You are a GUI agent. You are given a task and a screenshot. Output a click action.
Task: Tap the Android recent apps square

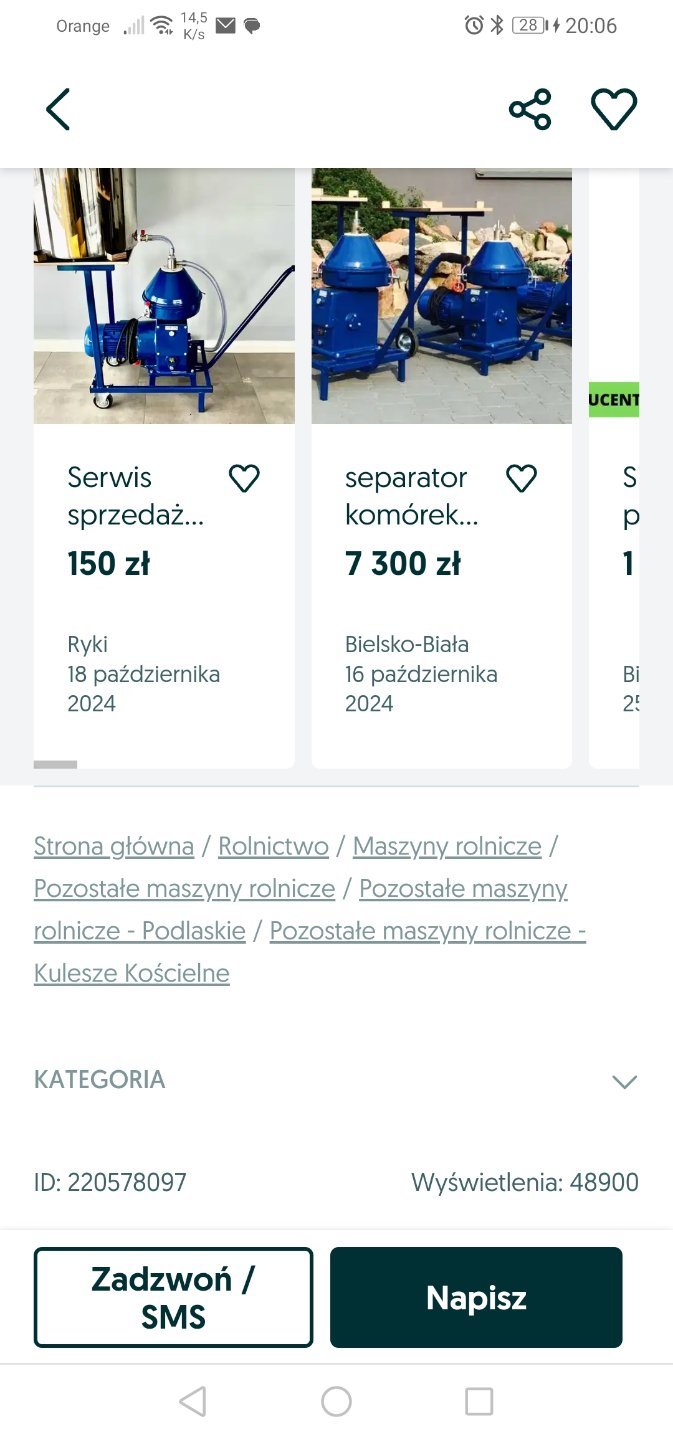click(x=479, y=1402)
